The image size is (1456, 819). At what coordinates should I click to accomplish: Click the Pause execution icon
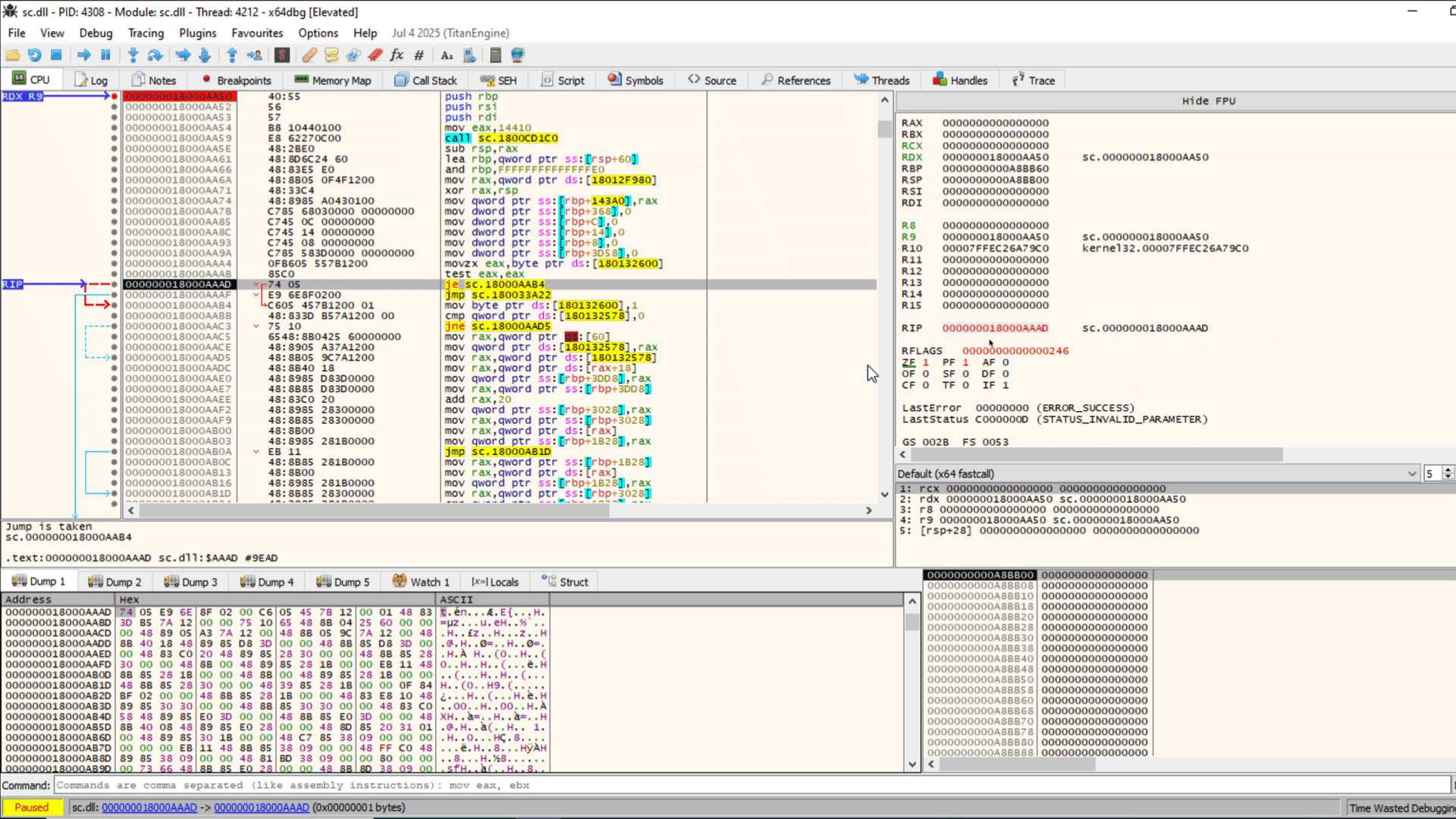point(105,55)
